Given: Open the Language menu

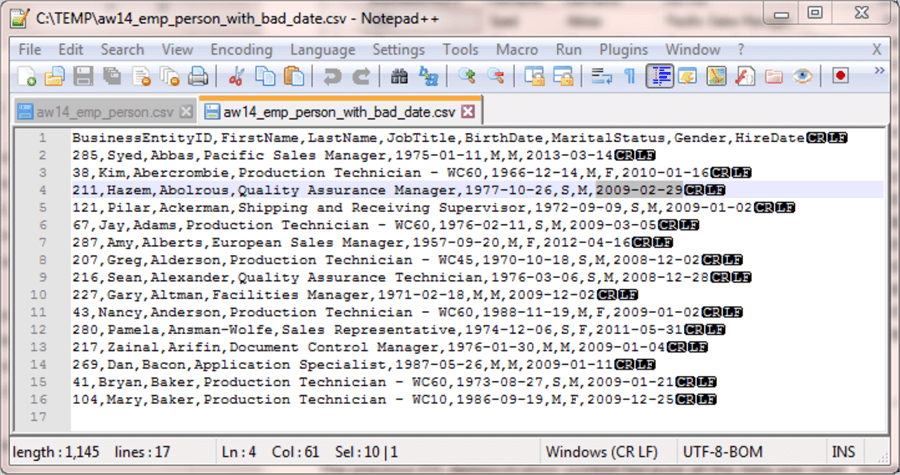Looking at the screenshot, I should pyautogui.click(x=323, y=50).
